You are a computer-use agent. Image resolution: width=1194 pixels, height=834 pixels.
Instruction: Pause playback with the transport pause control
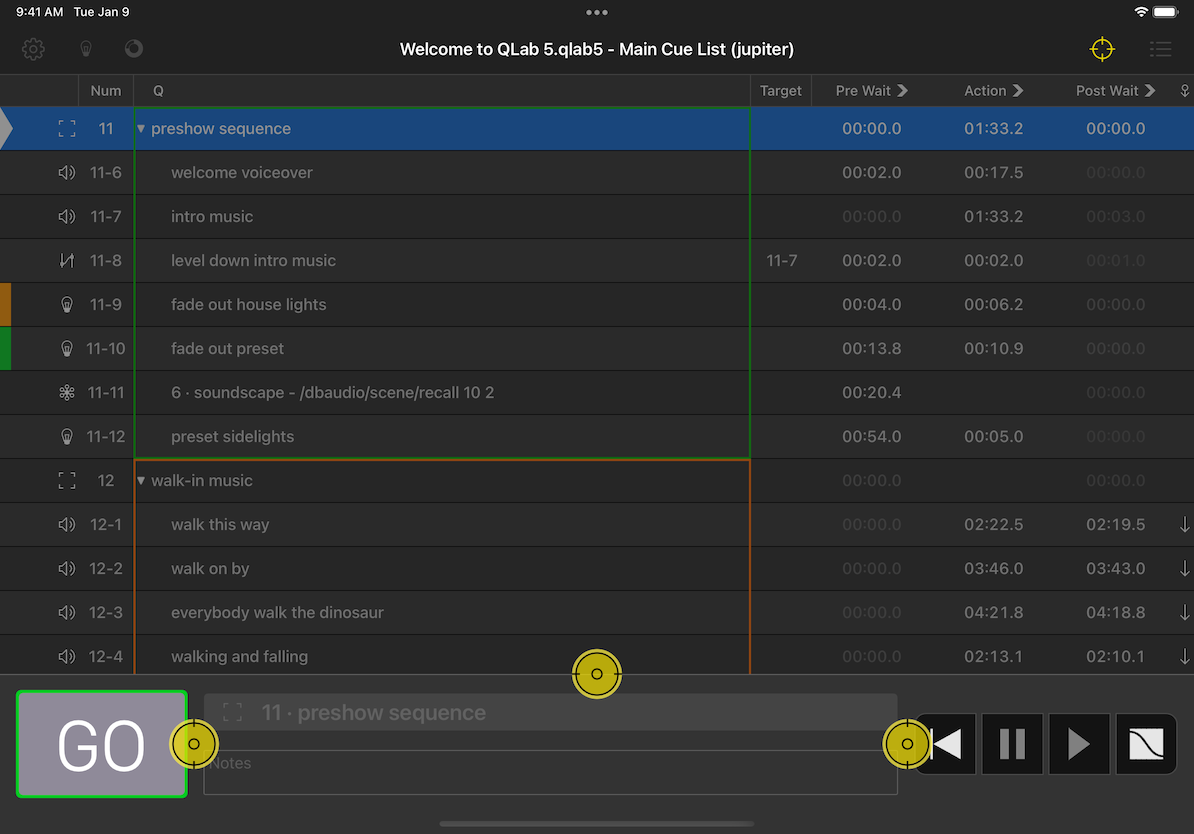click(1012, 743)
